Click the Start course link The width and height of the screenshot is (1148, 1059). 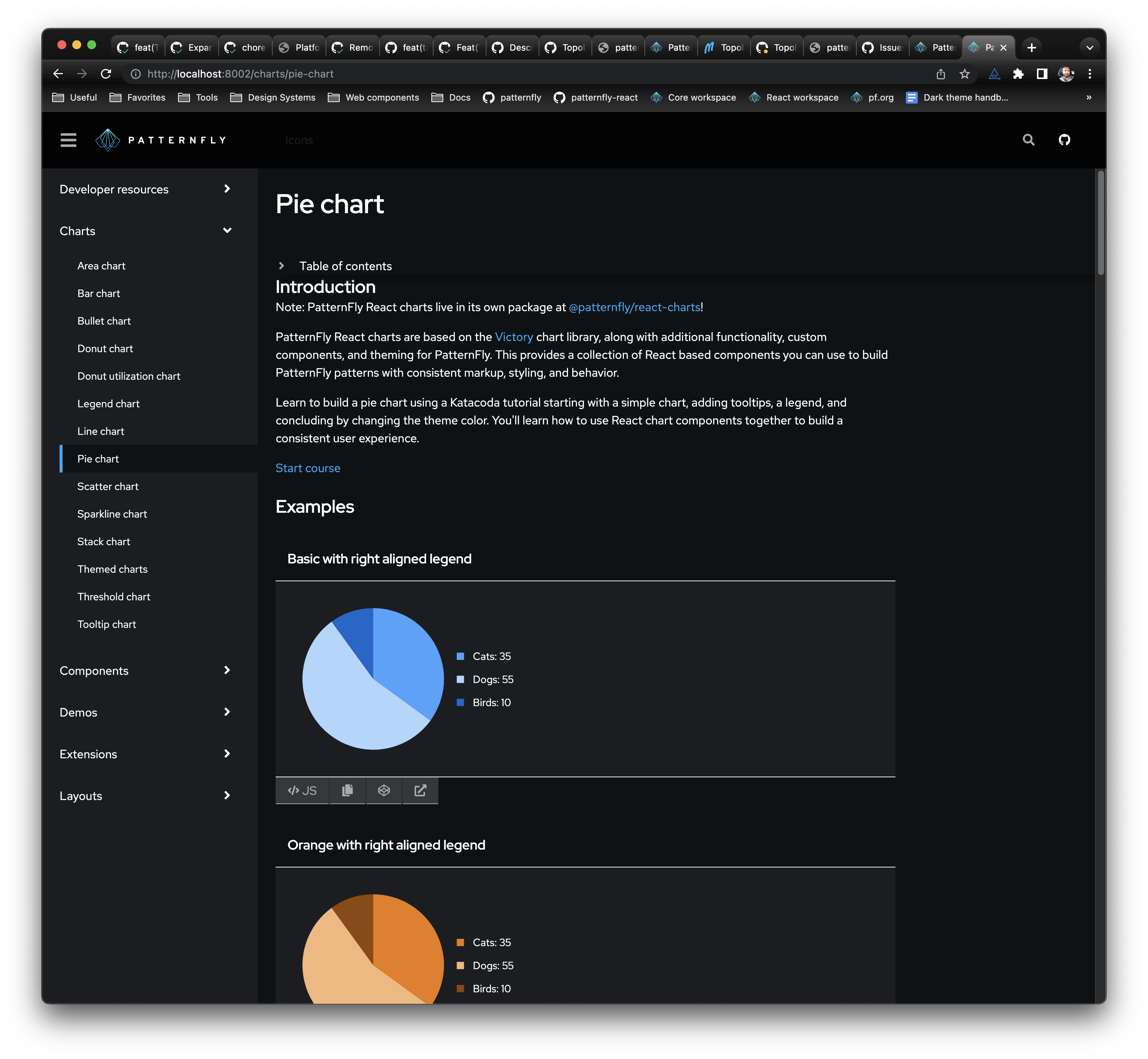tap(308, 468)
